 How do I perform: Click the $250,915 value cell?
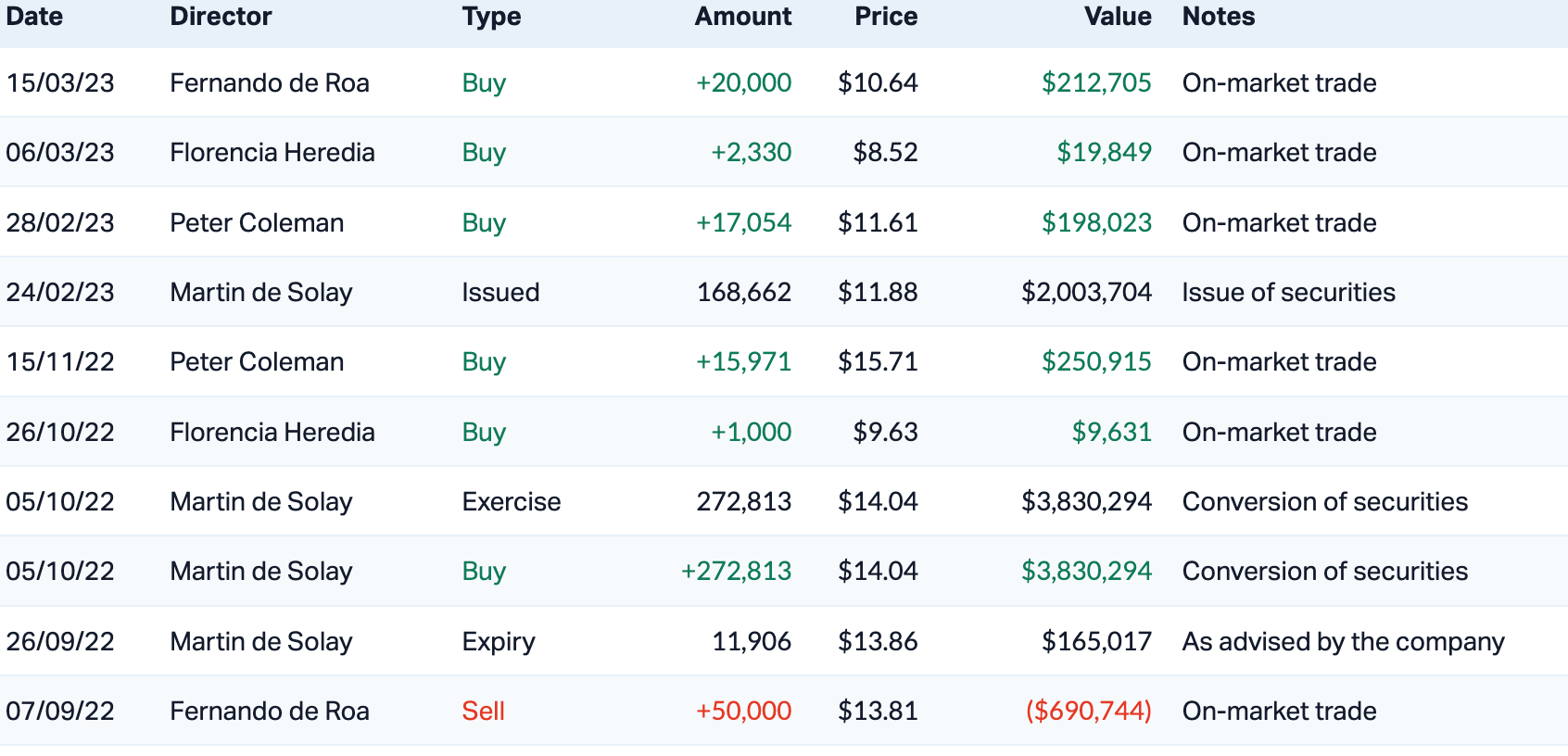[1095, 362]
